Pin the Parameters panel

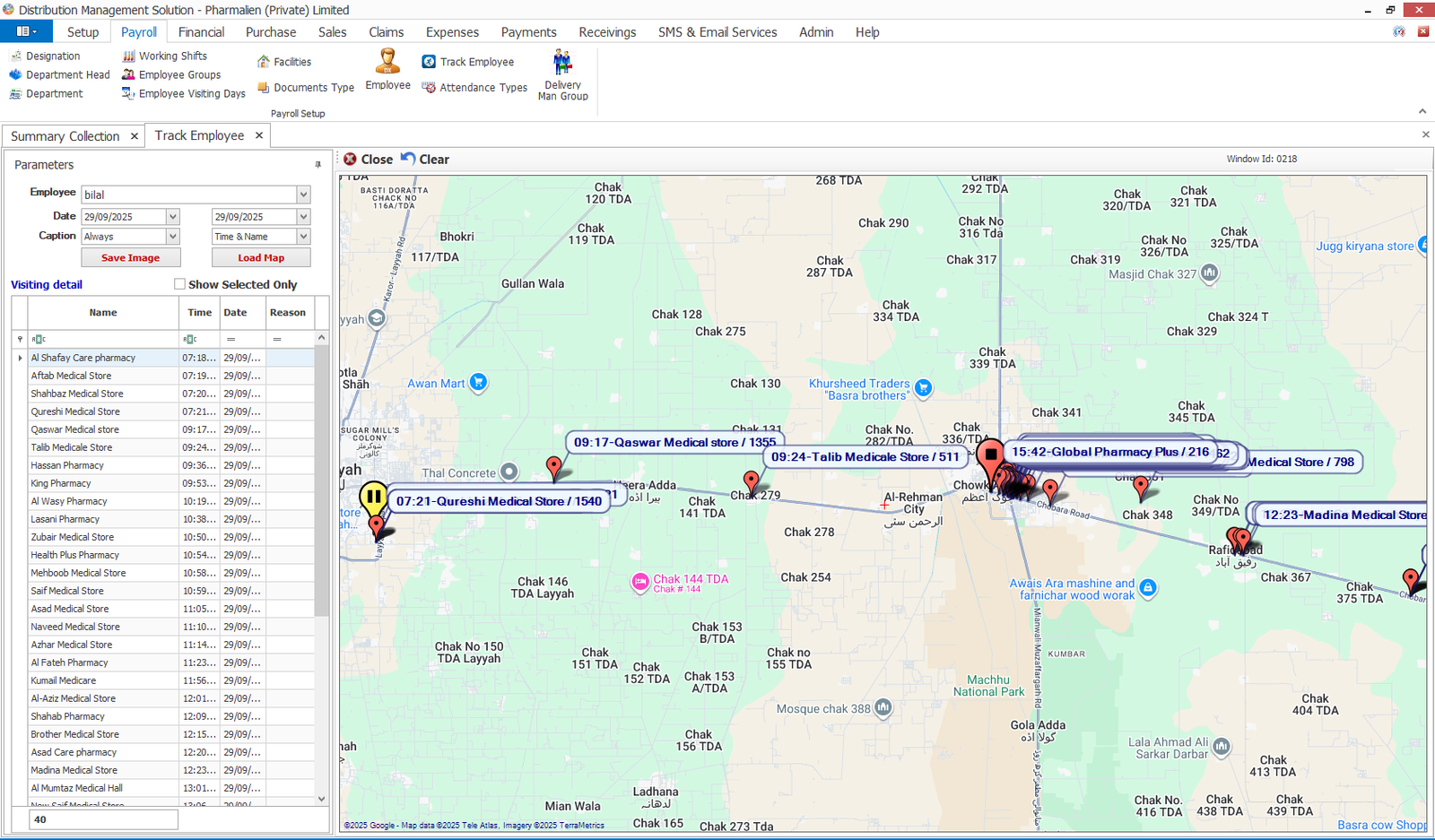tap(317, 165)
